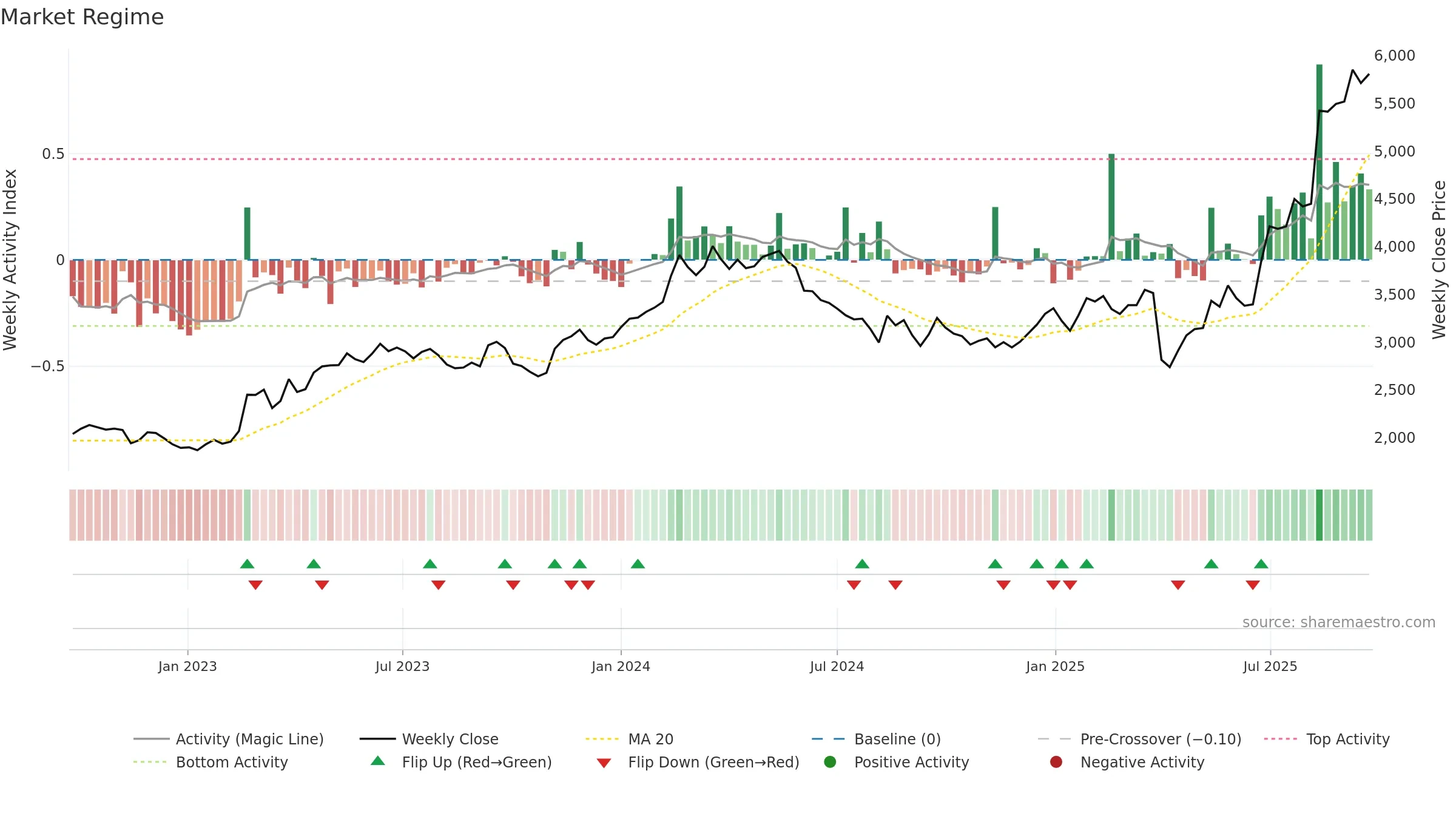Click the Weekly Close Price axis title

[1439, 260]
